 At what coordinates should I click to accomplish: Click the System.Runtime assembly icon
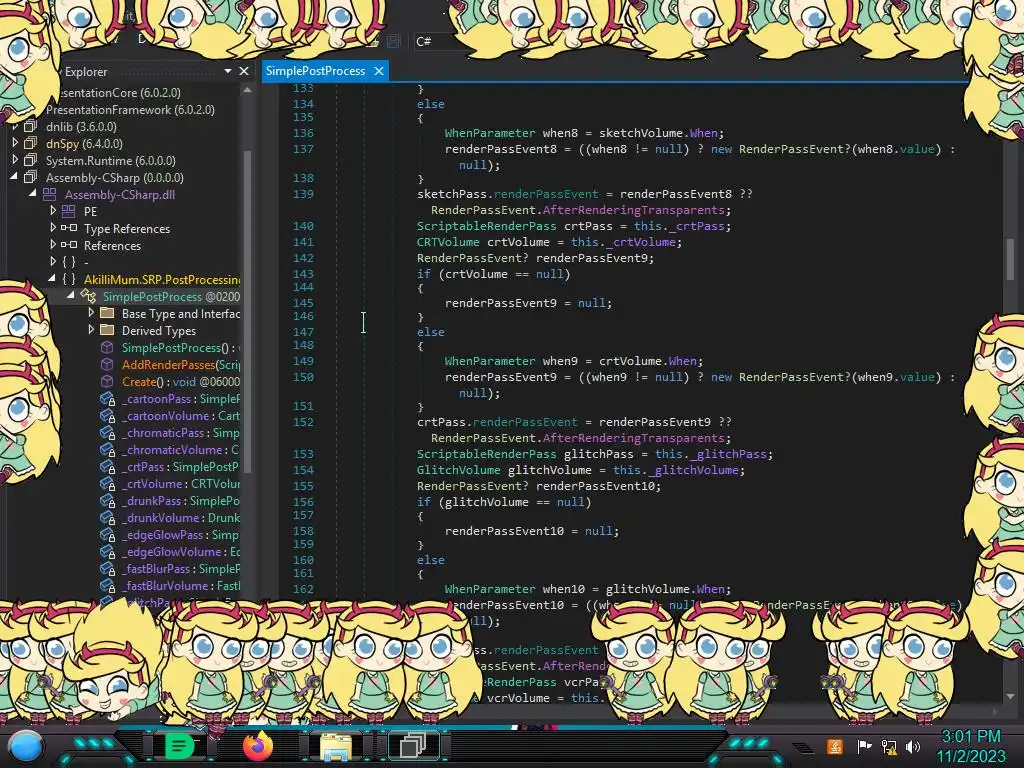pos(30,160)
